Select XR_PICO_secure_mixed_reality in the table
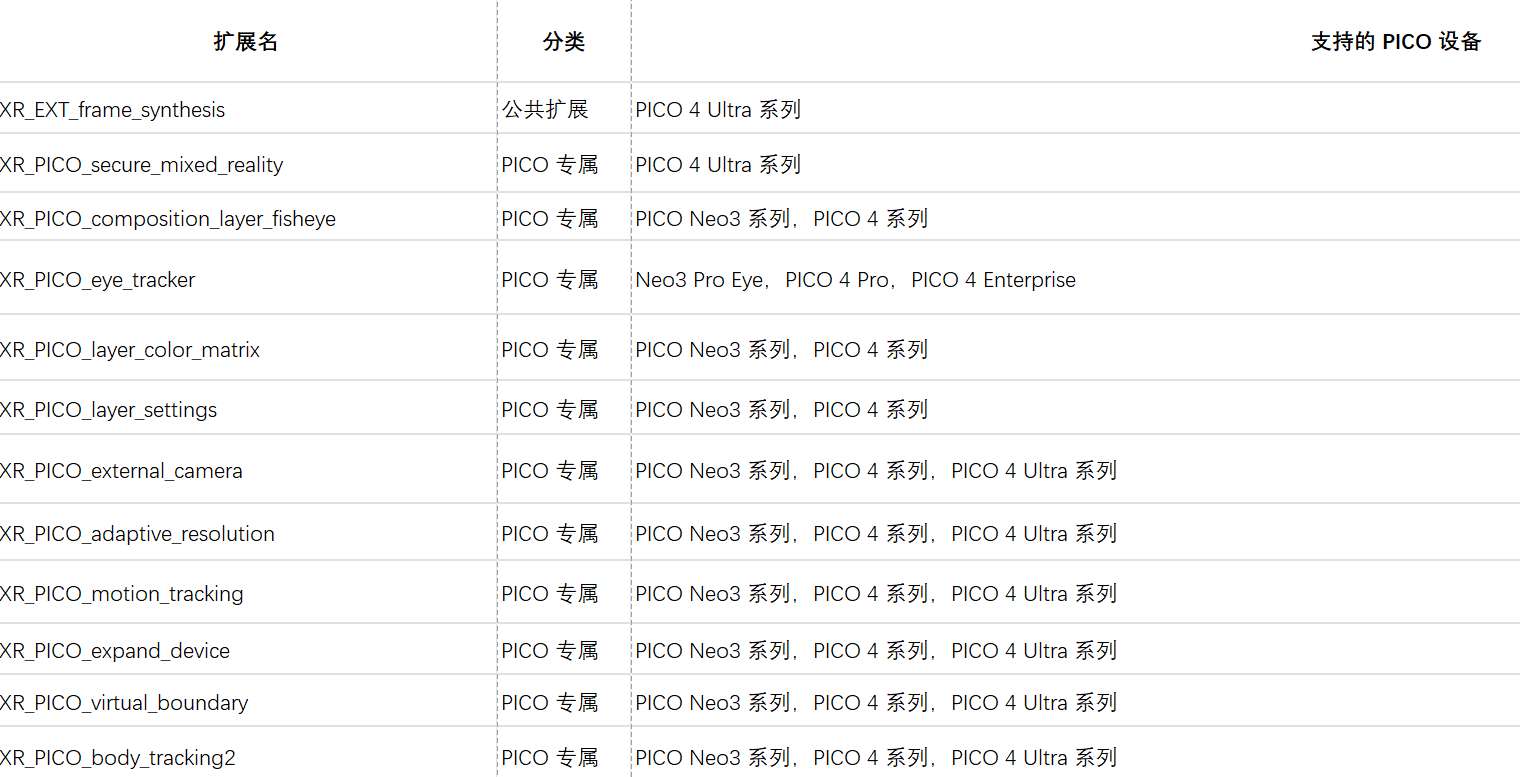This screenshot has height=777, width=1520. pyautogui.click(x=142, y=165)
